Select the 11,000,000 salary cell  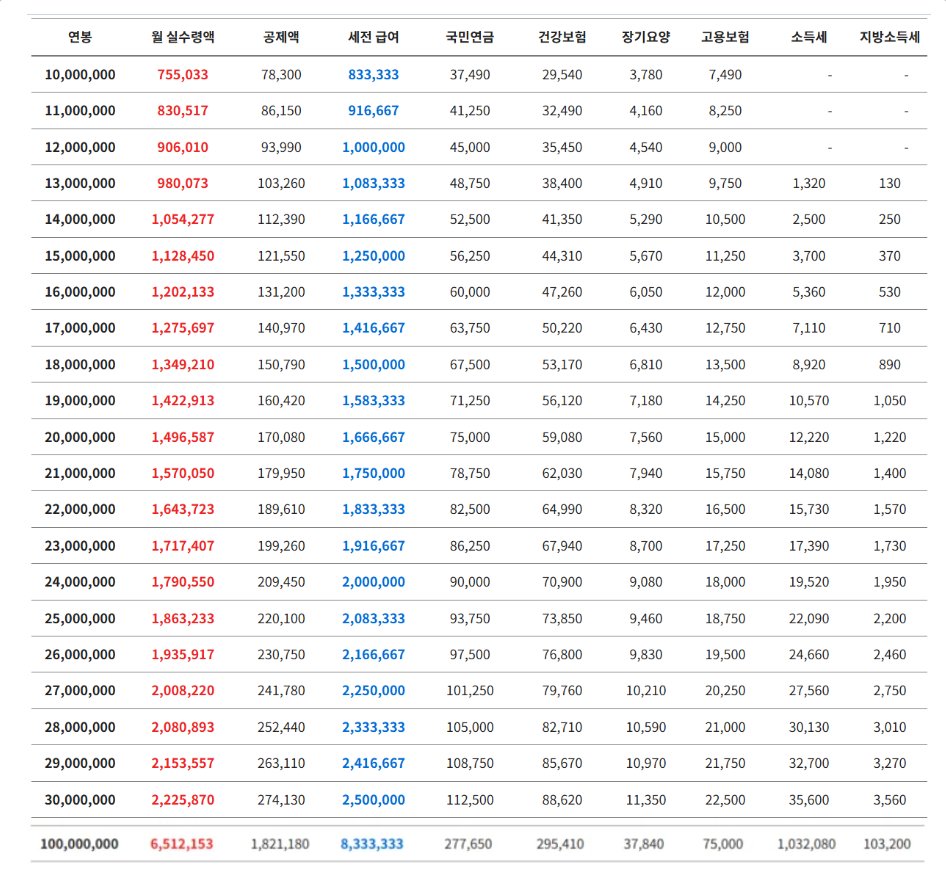click(80, 111)
